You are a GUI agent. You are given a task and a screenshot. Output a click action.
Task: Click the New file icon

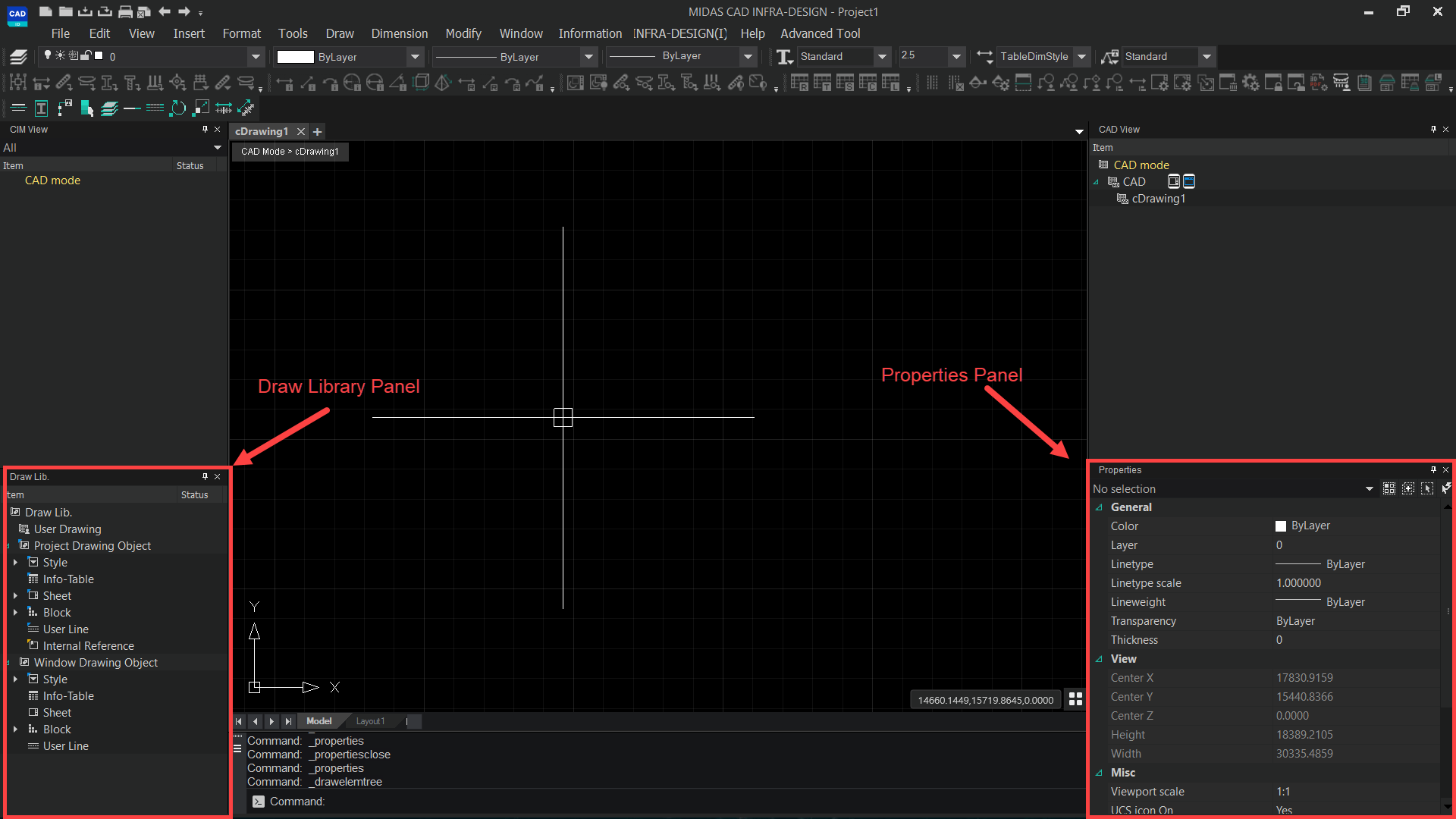[x=45, y=11]
